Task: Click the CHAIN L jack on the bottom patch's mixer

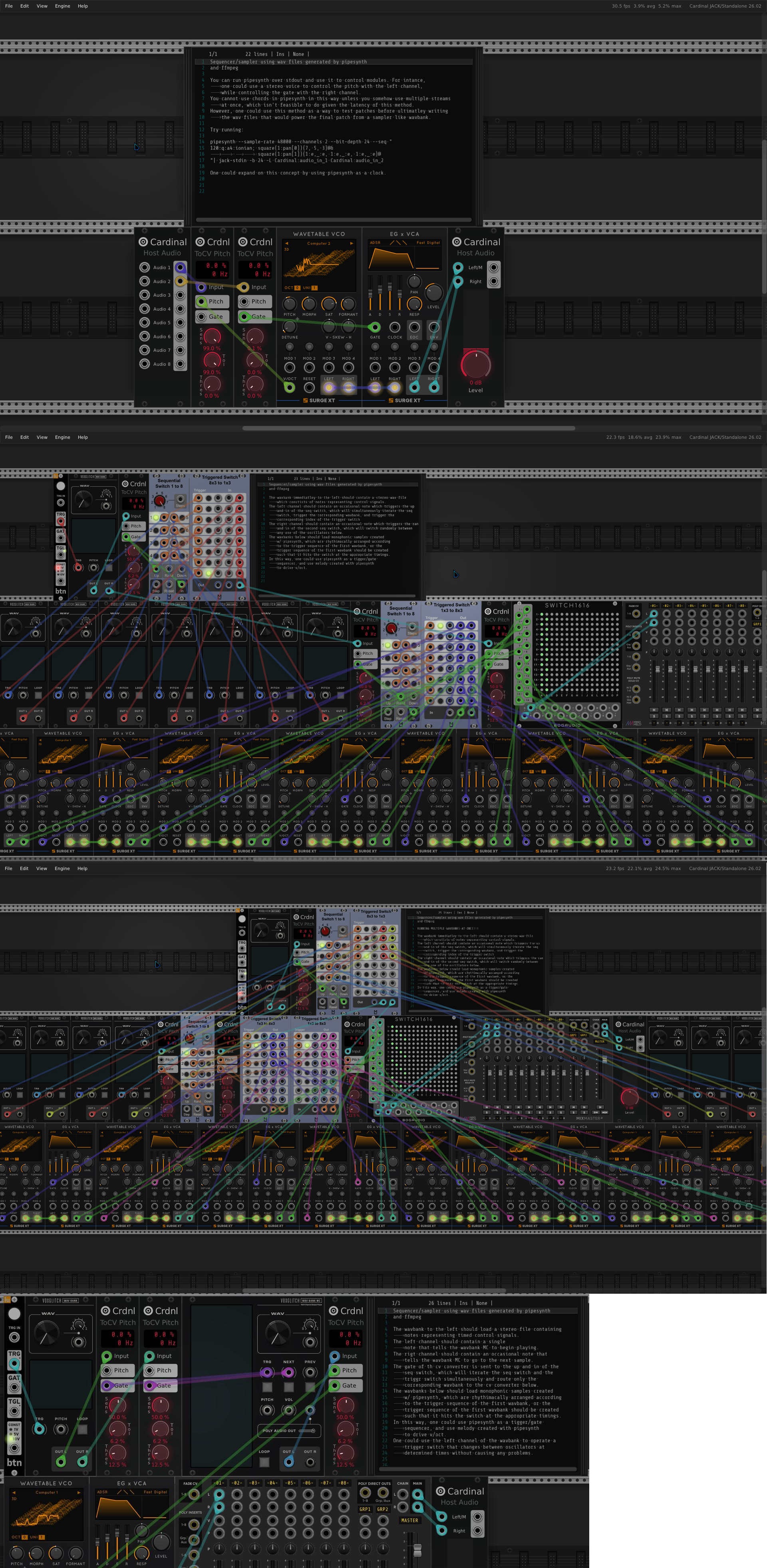Action: [x=403, y=1495]
